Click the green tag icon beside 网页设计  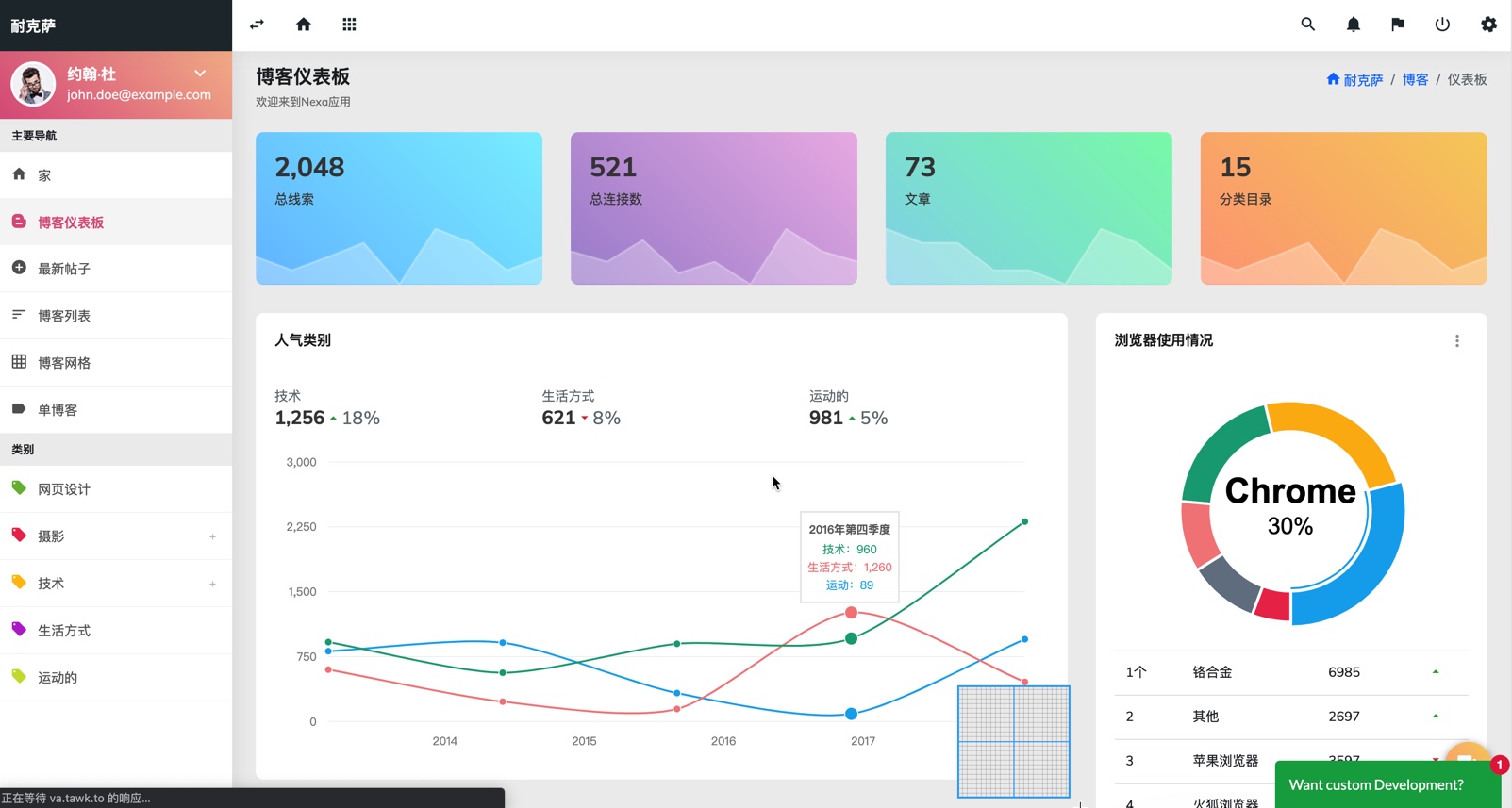[19, 487]
